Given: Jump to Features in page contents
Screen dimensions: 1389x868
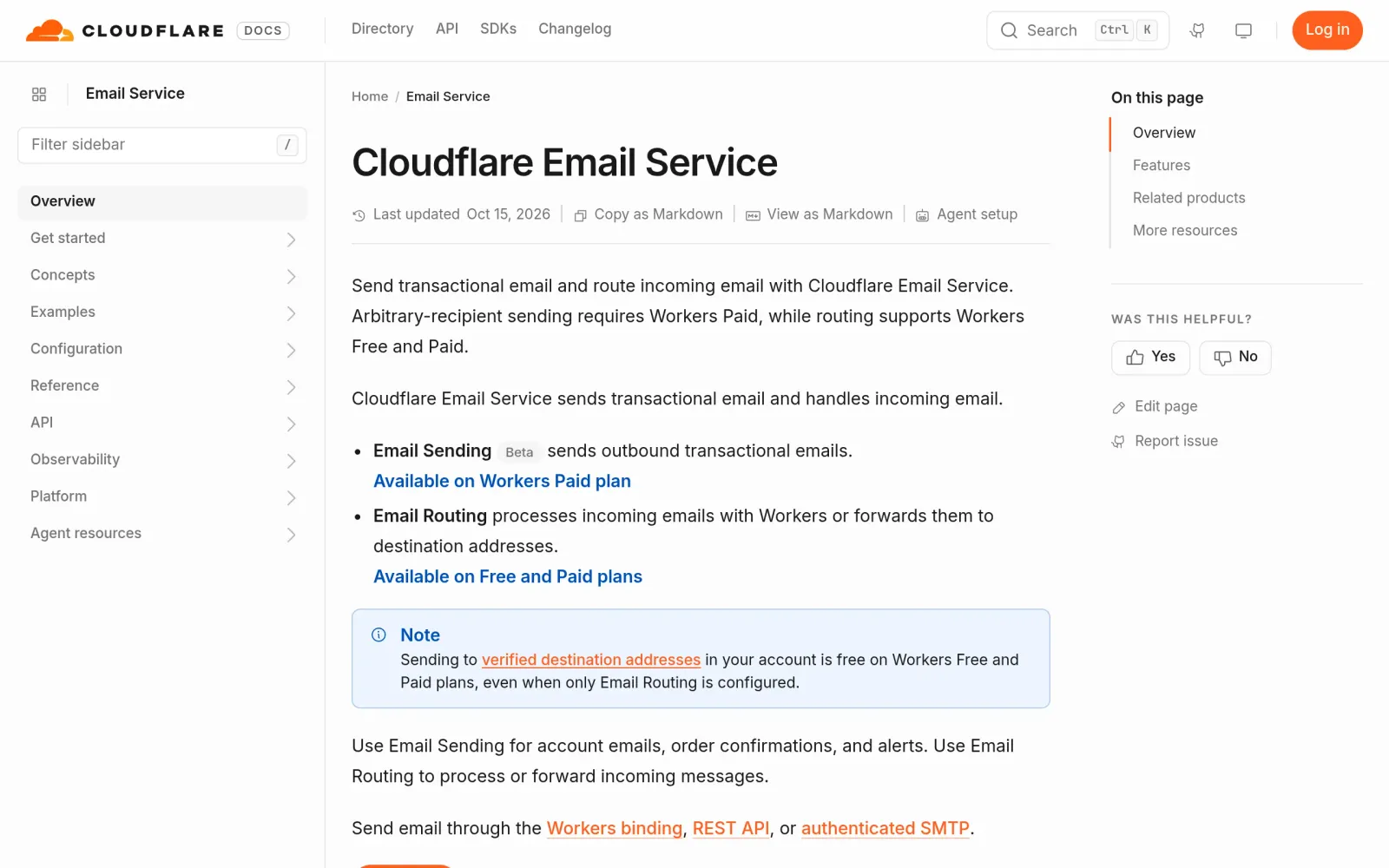Looking at the screenshot, I should pyautogui.click(x=1162, y=165).
